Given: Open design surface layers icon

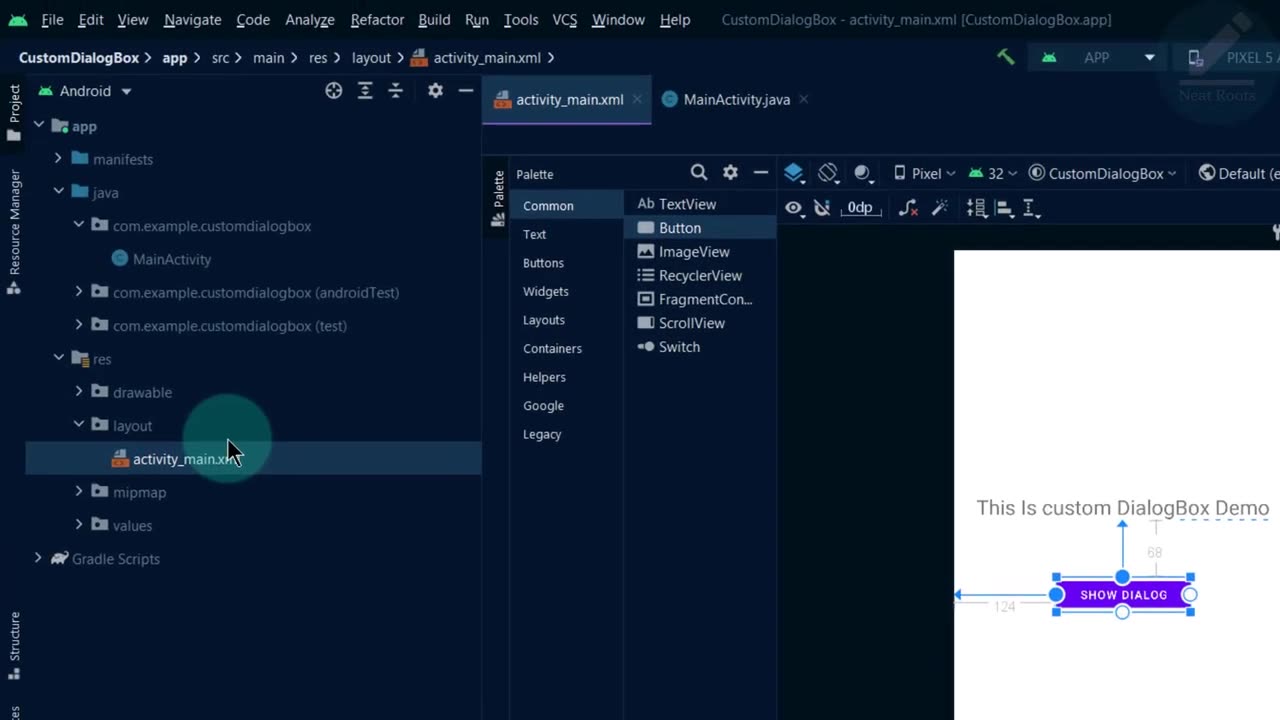Looking at the screenshot, I should (794, 173).
